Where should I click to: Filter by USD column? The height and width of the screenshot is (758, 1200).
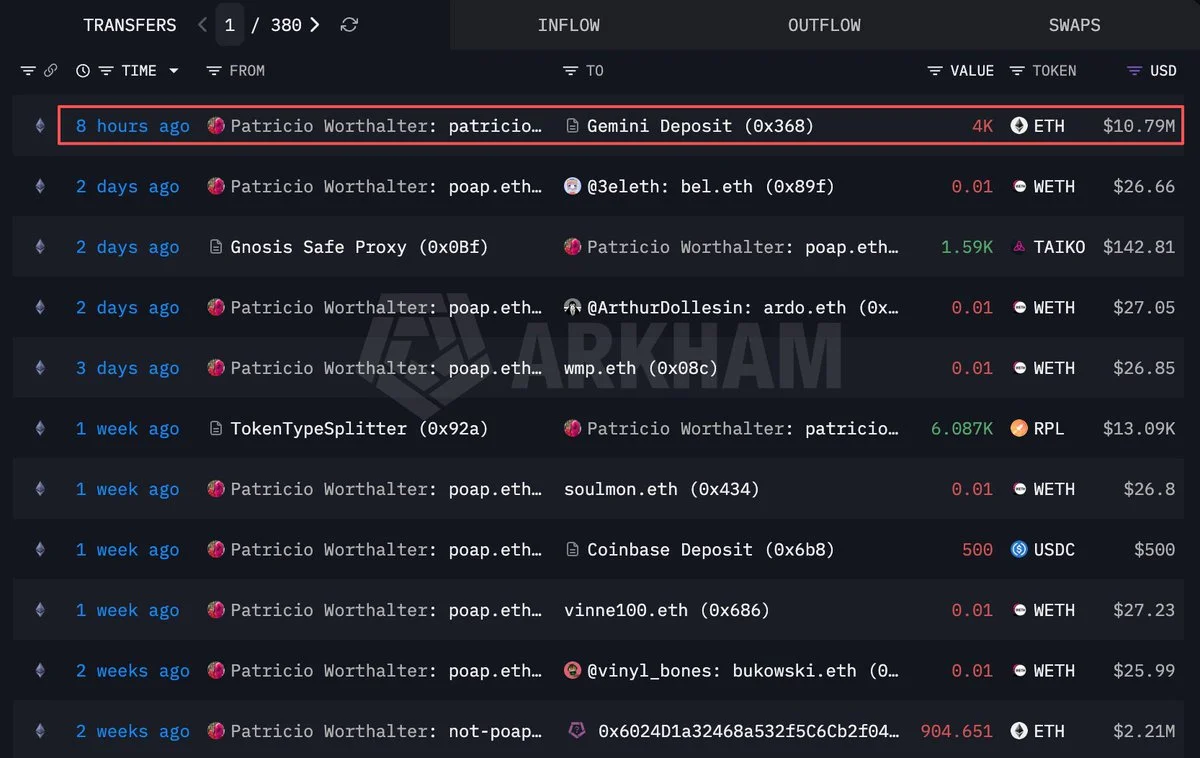click(1134, 71)
